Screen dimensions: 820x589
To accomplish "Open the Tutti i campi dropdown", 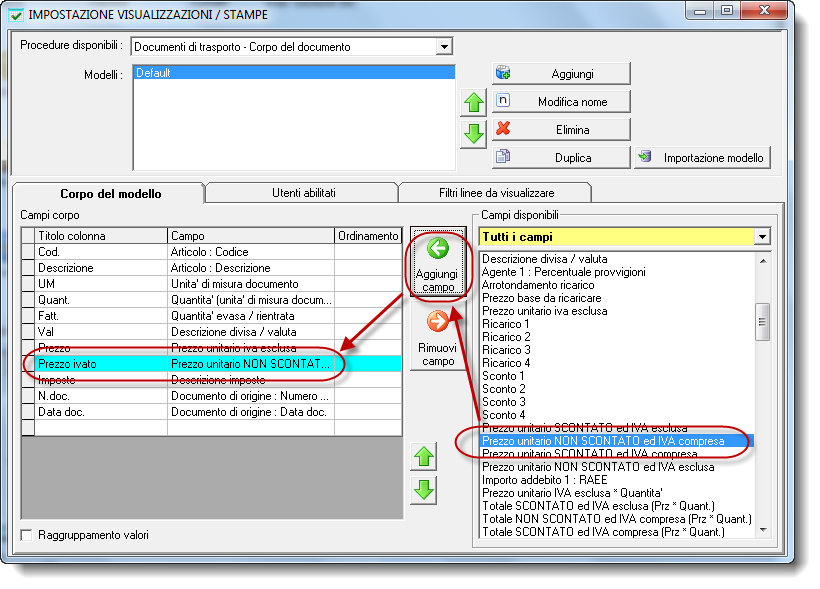I will point(762,237).
